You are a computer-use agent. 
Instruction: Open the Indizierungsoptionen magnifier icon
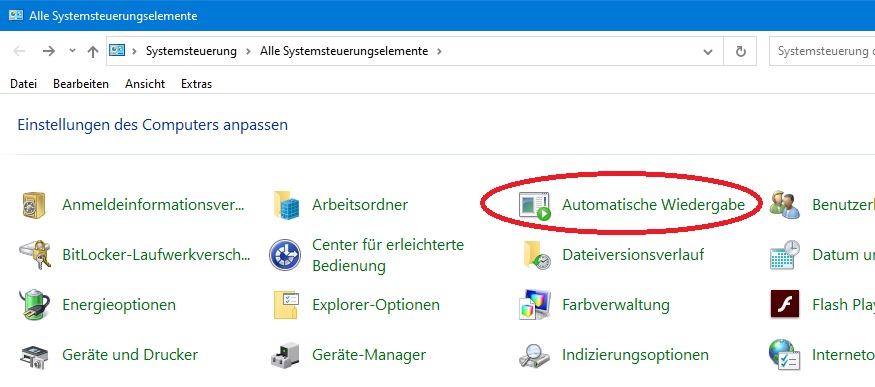535,355
